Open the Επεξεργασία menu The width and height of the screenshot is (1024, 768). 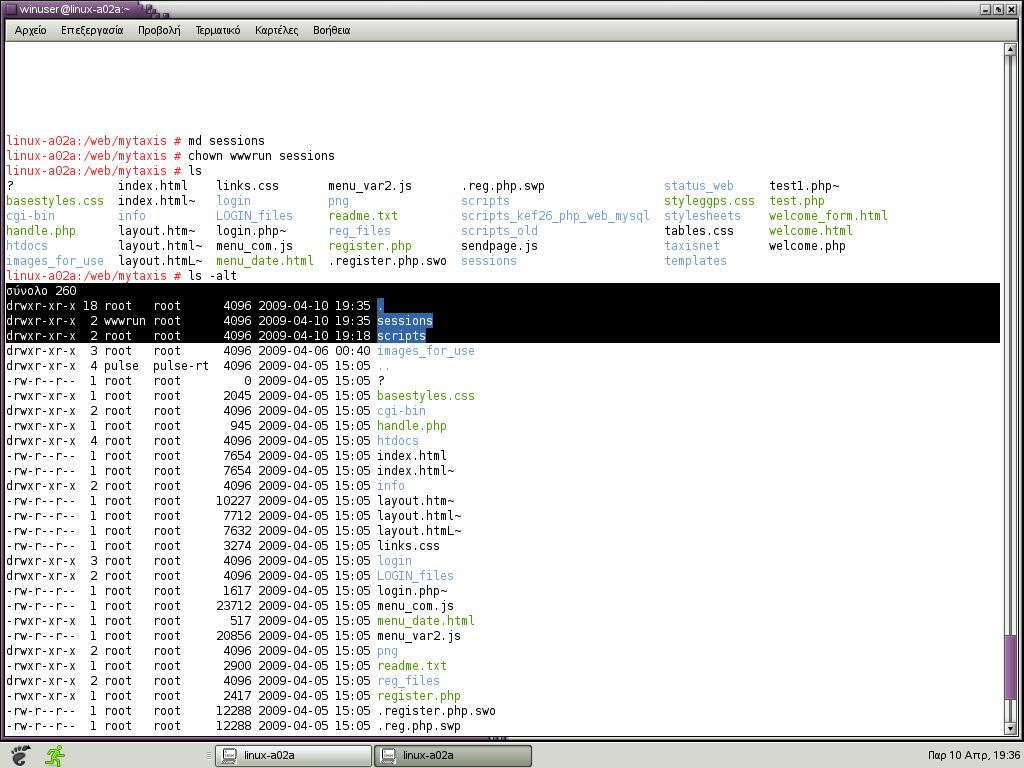[x=91, y=30]
